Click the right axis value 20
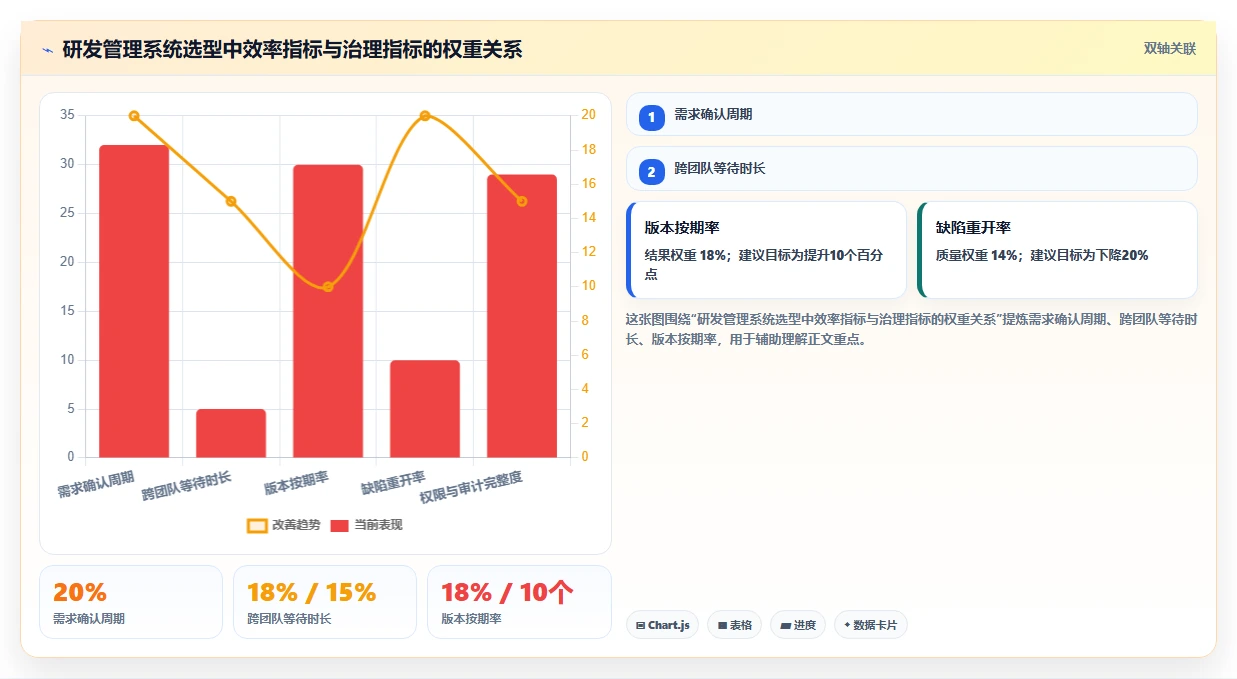 (588, 115)
